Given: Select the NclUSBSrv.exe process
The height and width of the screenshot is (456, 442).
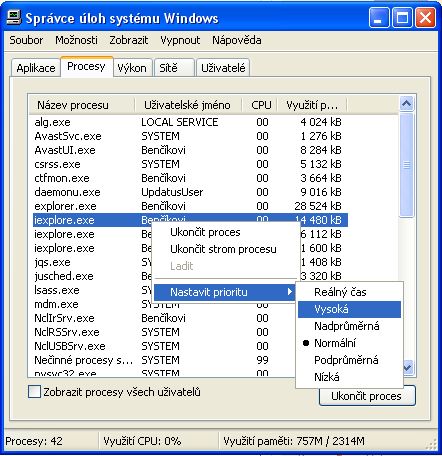Looking at the screenshot, I should 70,346.
